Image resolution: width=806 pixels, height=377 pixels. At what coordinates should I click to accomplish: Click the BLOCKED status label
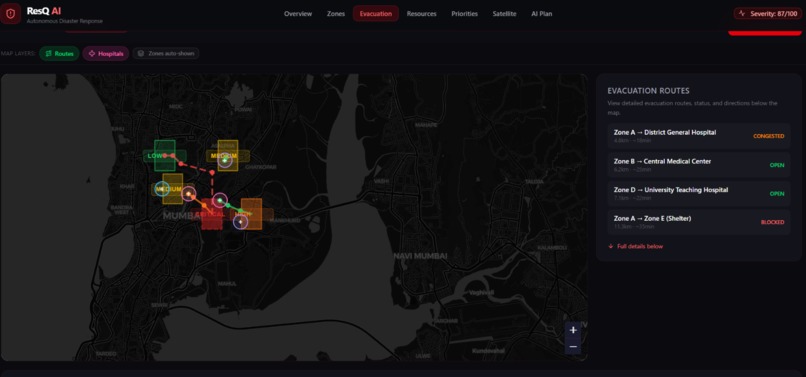[x=773, y=223]
